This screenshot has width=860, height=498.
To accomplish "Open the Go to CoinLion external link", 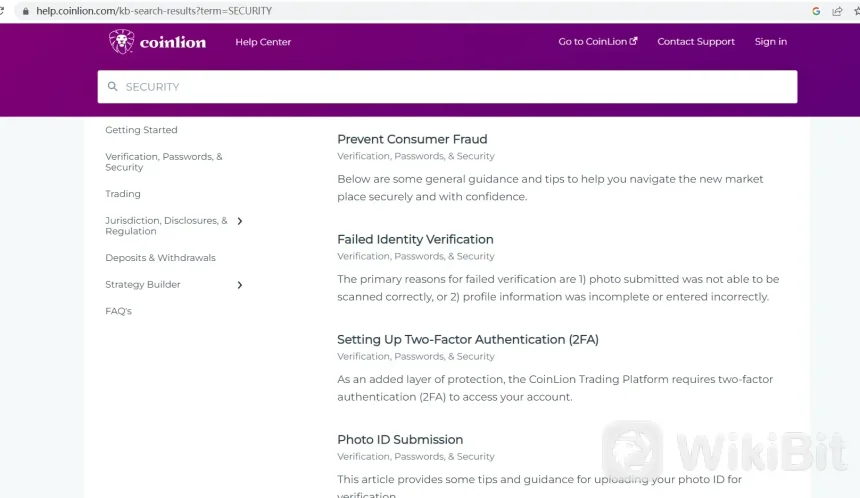I will pyautogui.click(x=597, y=42).
